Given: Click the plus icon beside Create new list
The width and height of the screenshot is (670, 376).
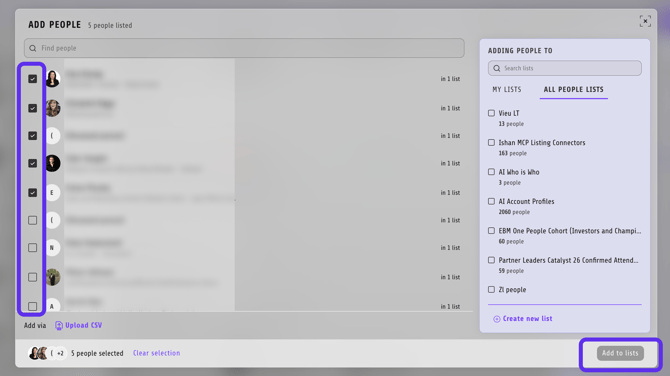Looking at the screenshot, I should (496, 319).
